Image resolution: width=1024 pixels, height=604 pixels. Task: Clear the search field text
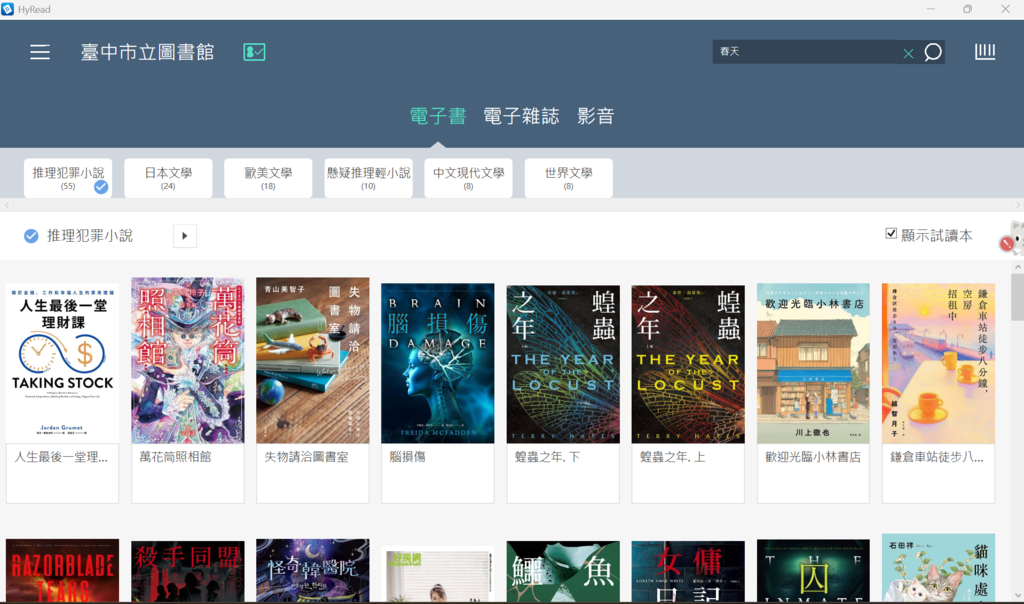(x=908, y=54)
